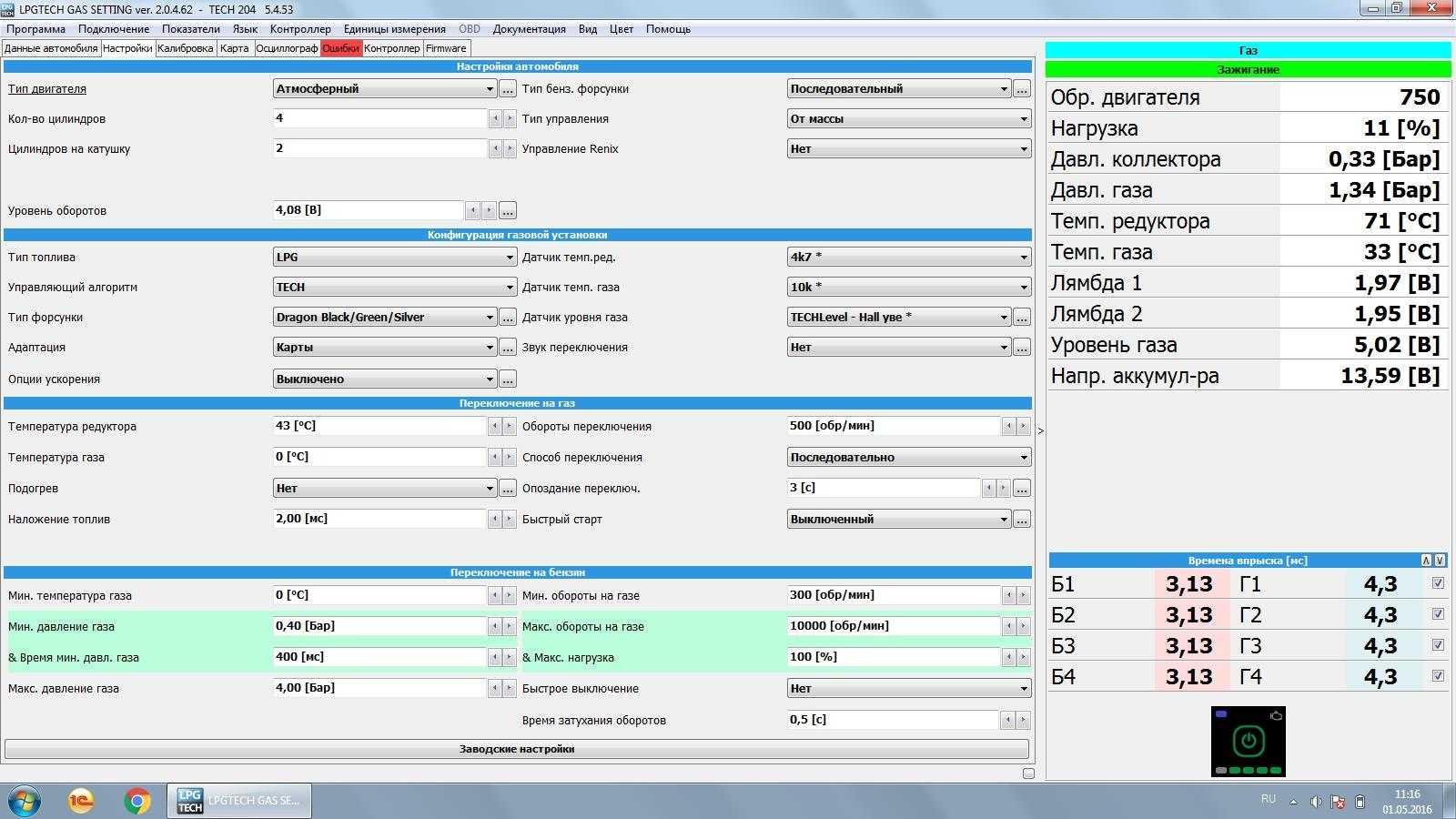Toggle injector Г4 checkbox

[x=1438, y=676]
